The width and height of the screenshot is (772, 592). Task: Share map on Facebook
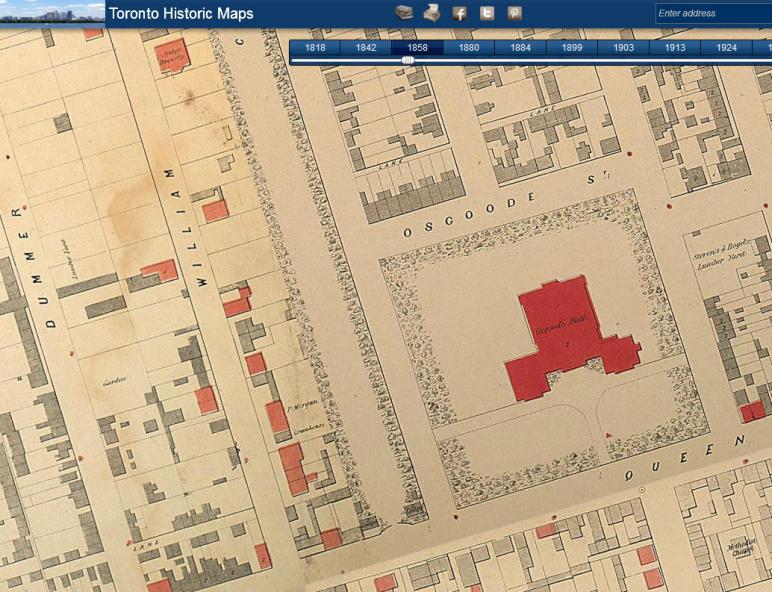pyautogui.click(x=459, y=13)
